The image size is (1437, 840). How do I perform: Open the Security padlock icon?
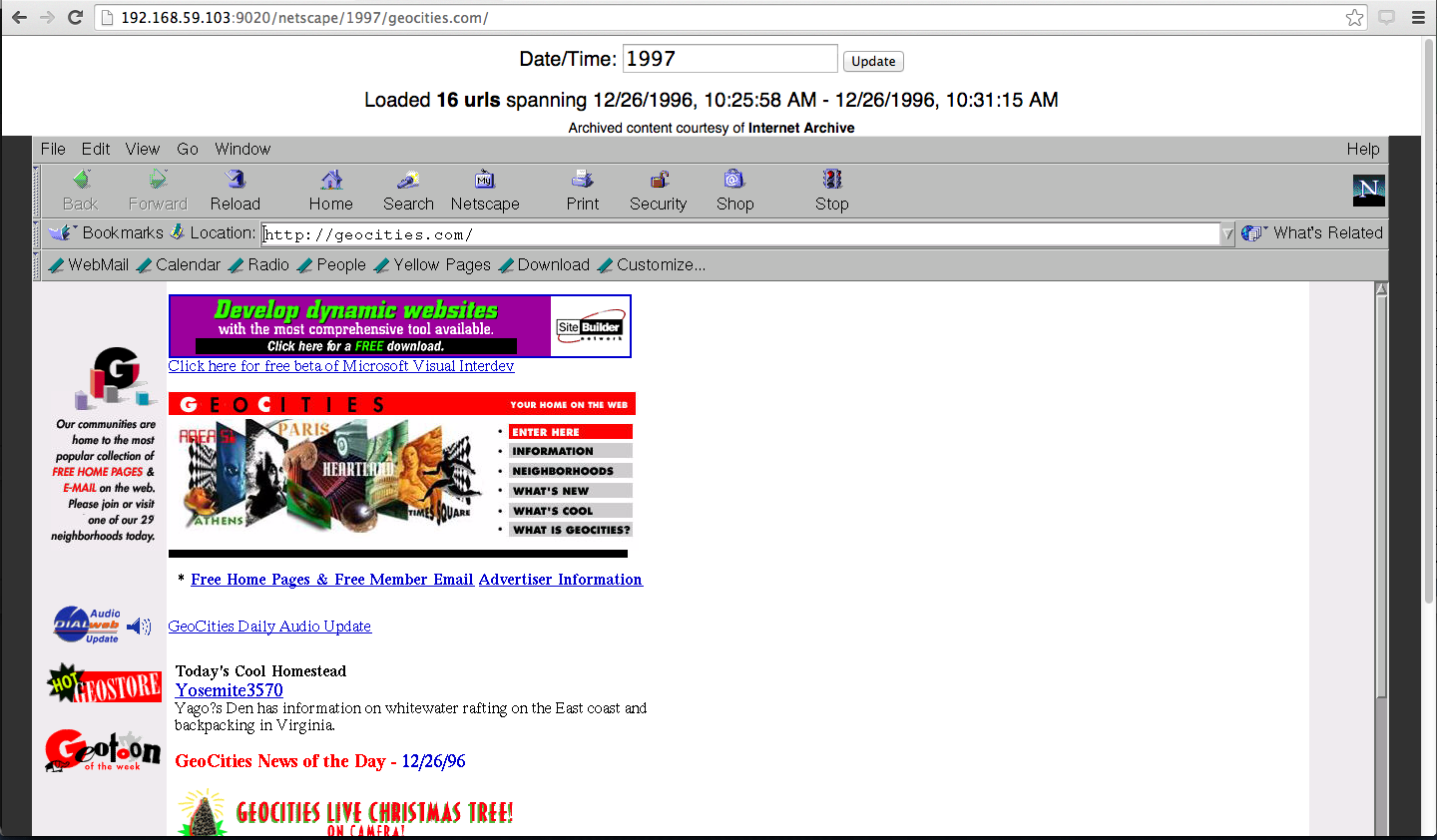coord(659,180)
